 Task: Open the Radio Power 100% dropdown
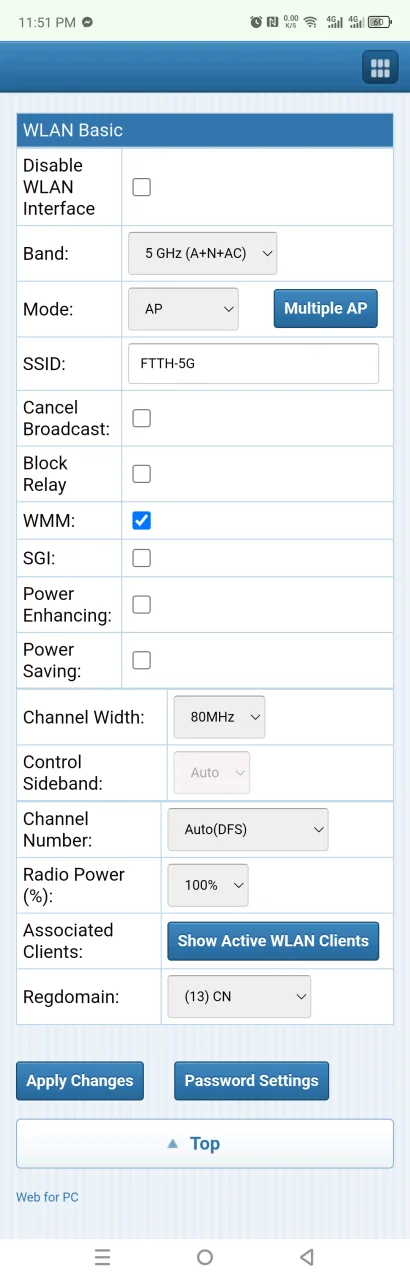209,885
